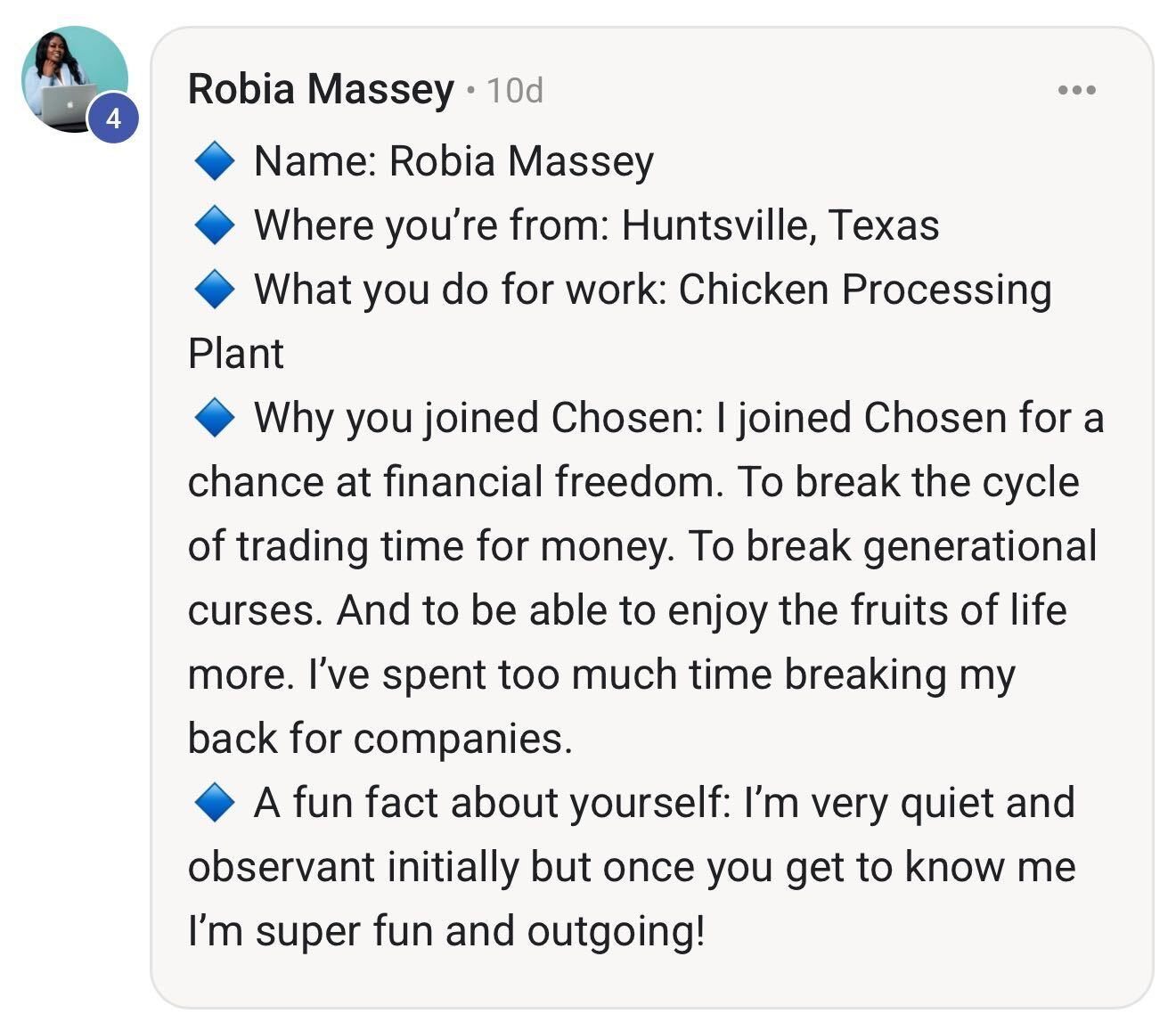Click the words Chicken Processing
The height and width of the screenshot is (1022, 1176).
(865, 290)
